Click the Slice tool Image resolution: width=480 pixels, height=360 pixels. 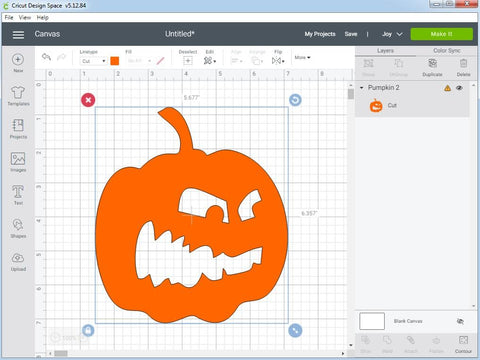[366, 344]
